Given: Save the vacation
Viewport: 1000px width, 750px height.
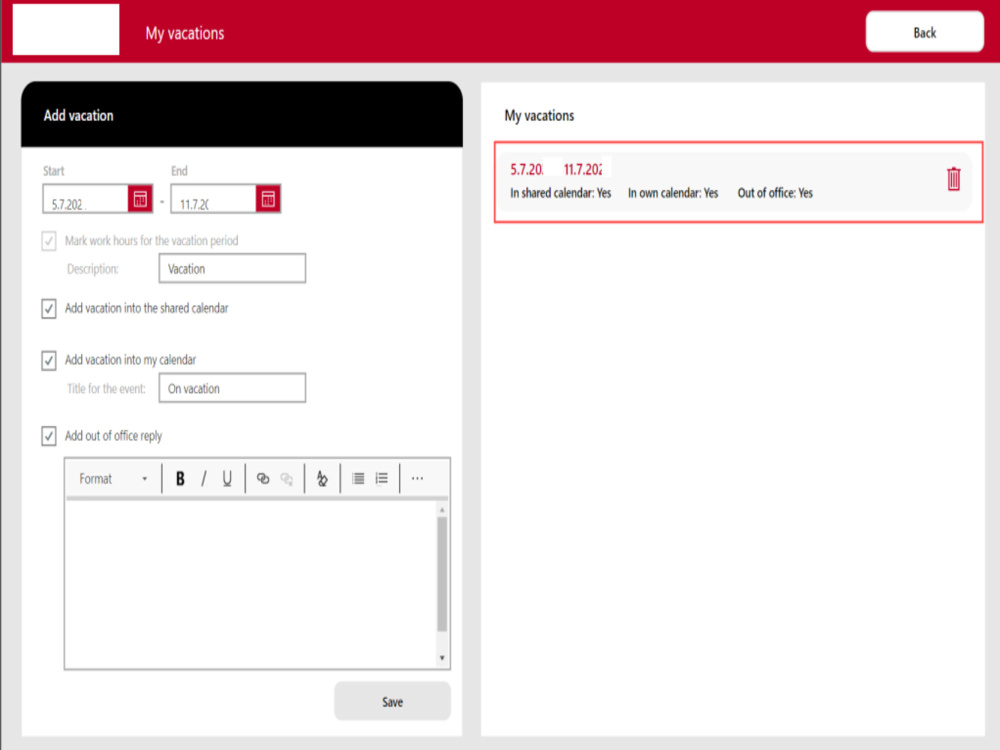Looking at the screenshot, I should (x=392, y=702).
